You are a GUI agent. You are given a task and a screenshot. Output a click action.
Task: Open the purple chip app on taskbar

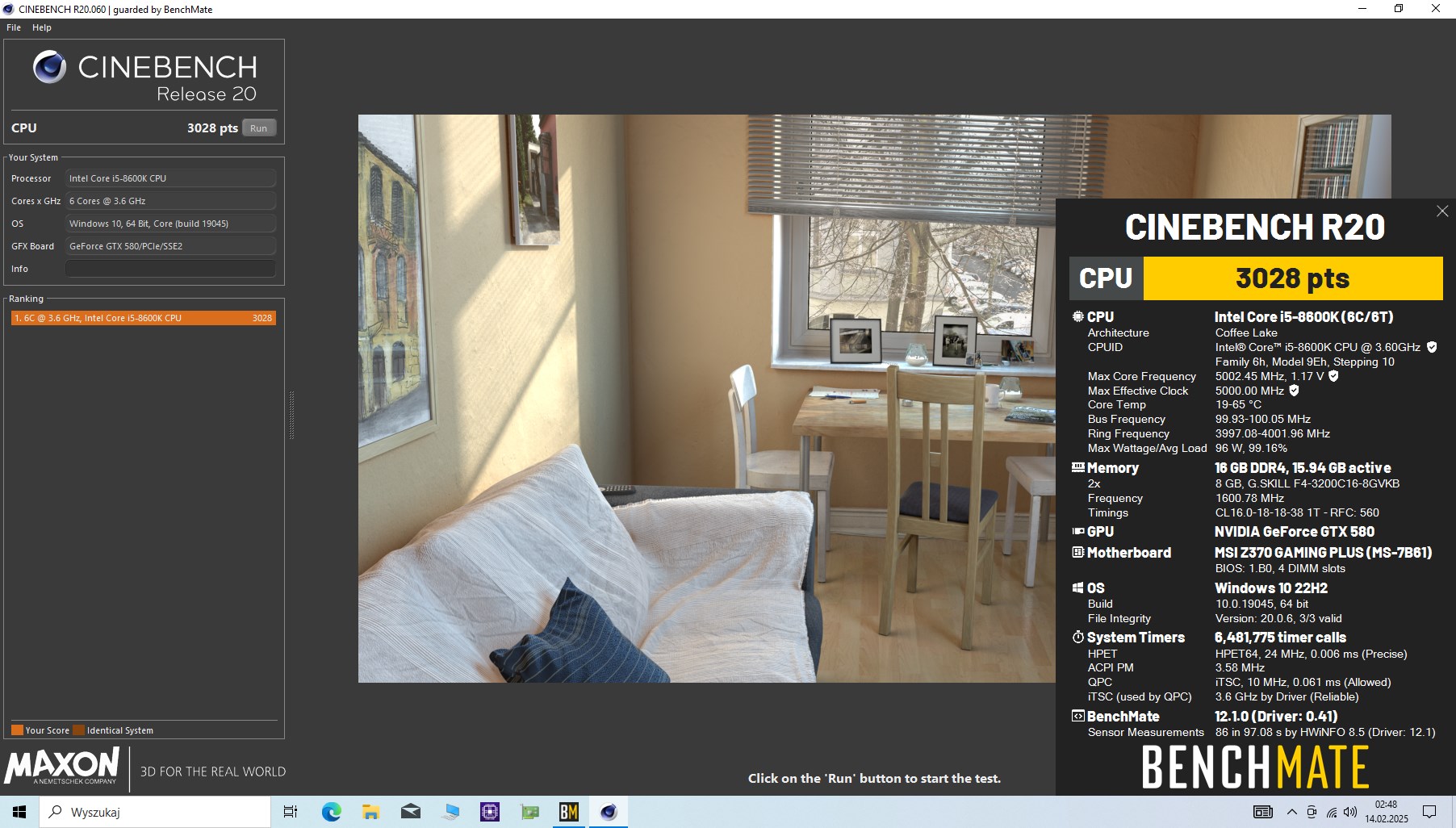pyautogui.click(x=490, y=812)
